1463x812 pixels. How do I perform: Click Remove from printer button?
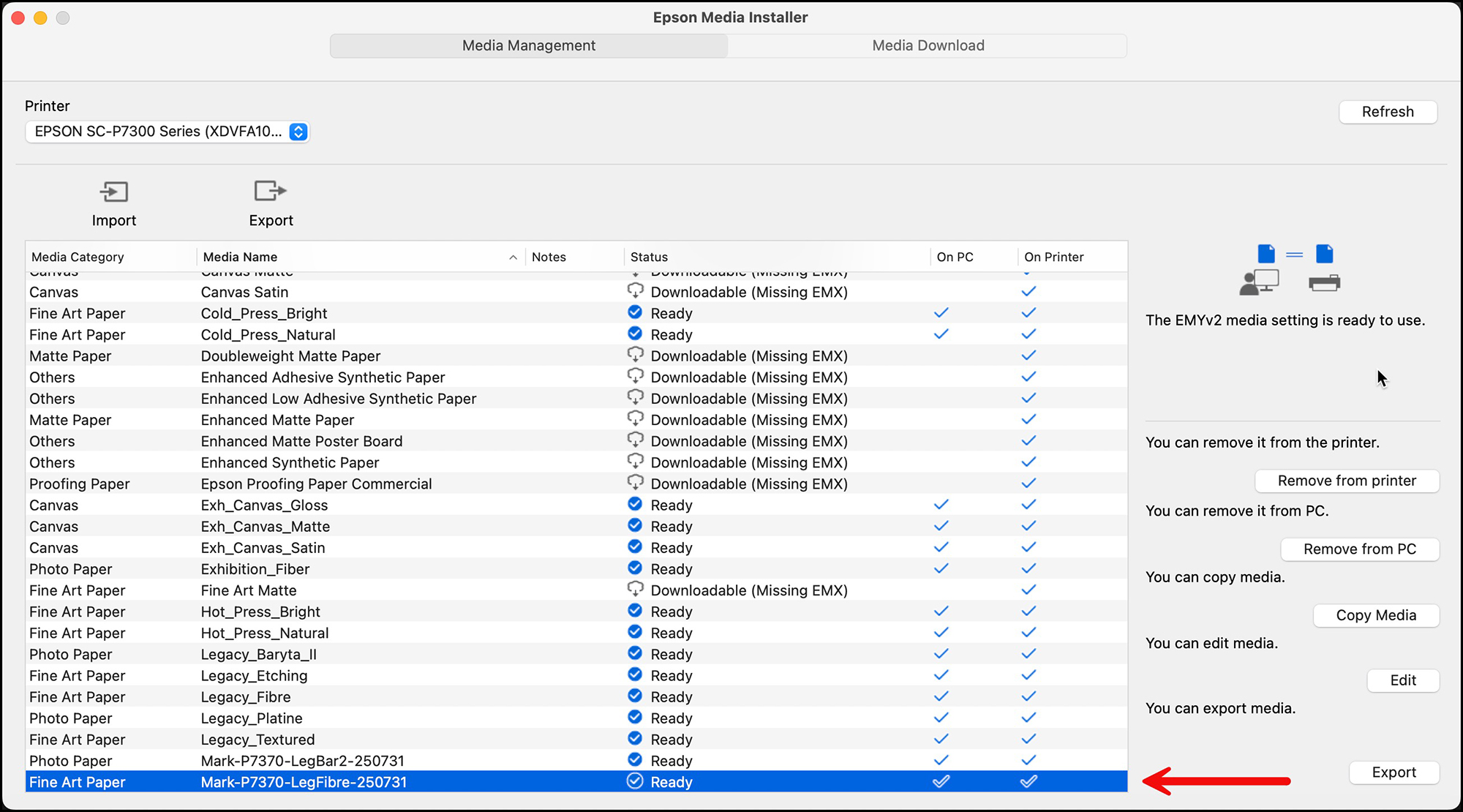[1347, 481]
